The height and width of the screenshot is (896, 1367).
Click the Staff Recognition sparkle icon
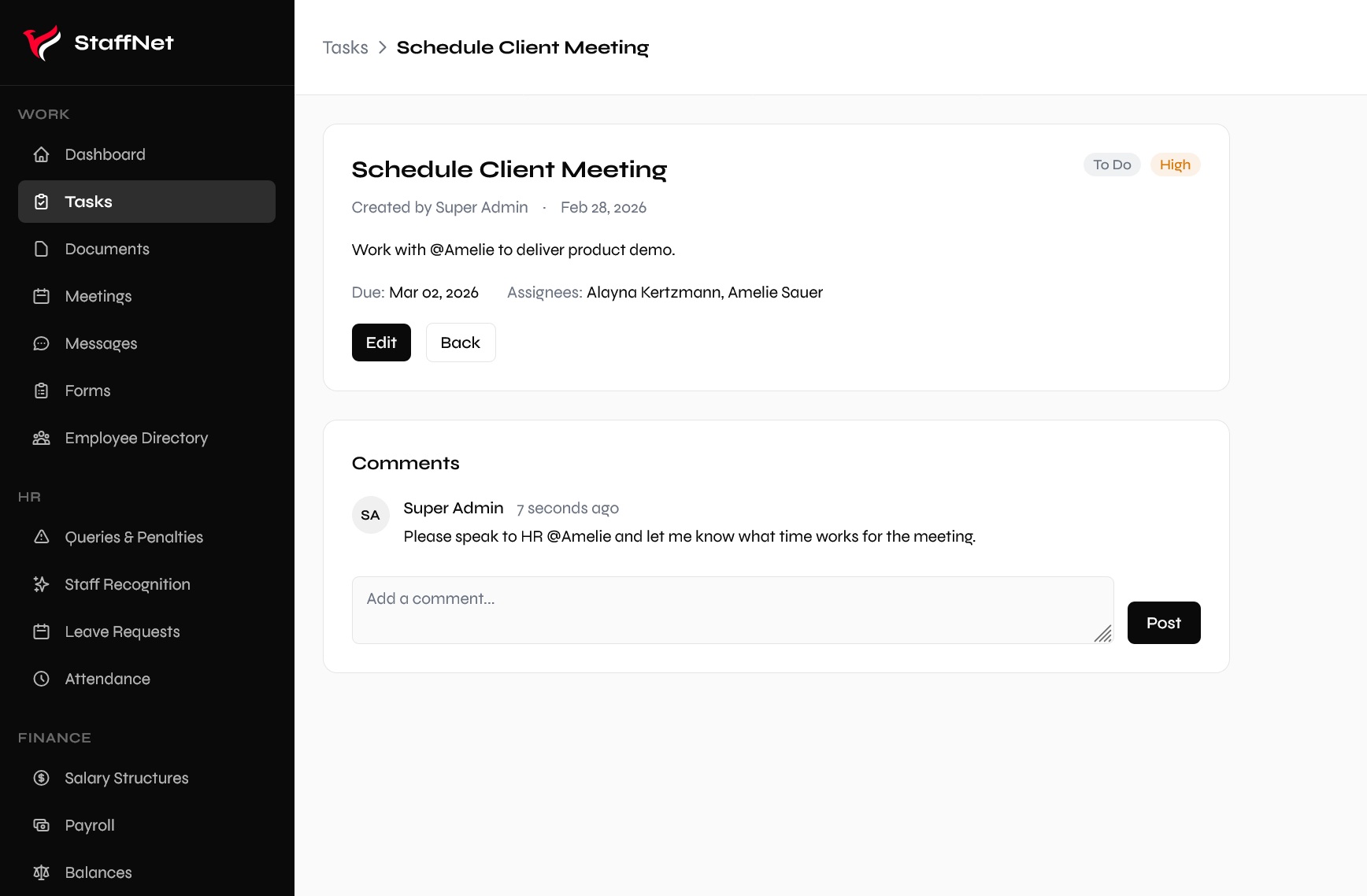(42, 584)
